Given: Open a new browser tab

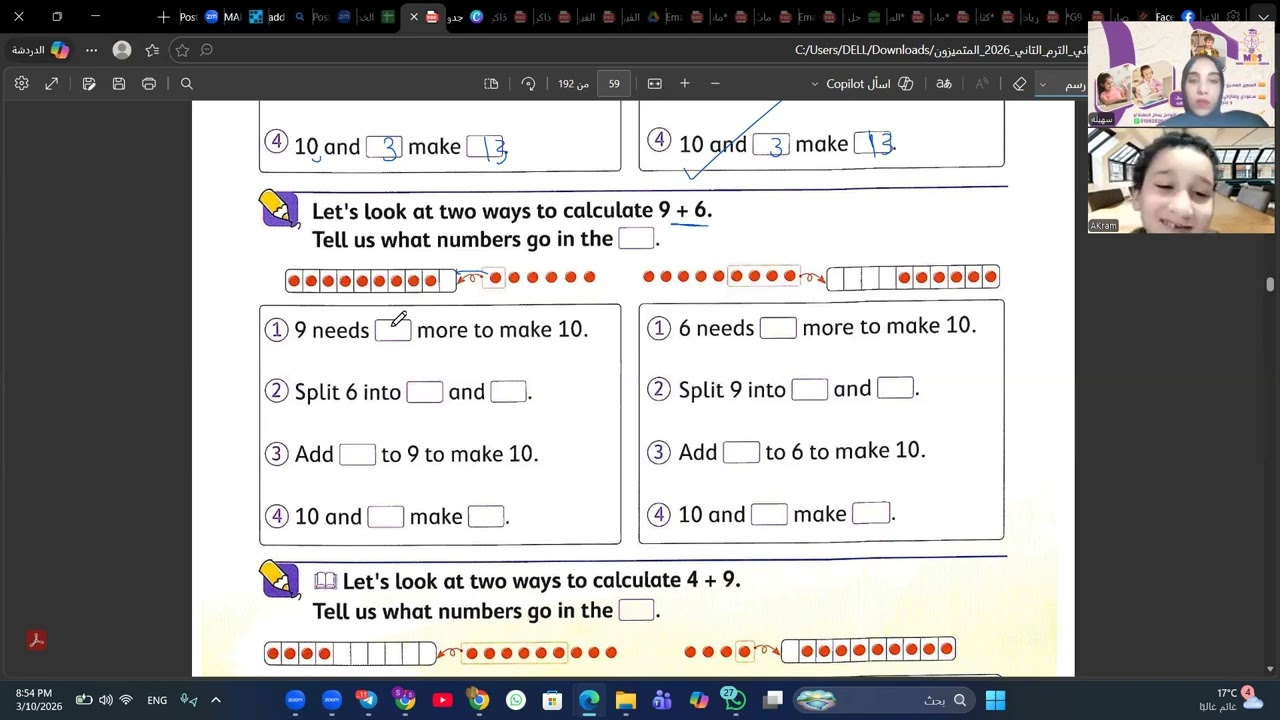Looking at the screenshot, I should coord(164,17).
